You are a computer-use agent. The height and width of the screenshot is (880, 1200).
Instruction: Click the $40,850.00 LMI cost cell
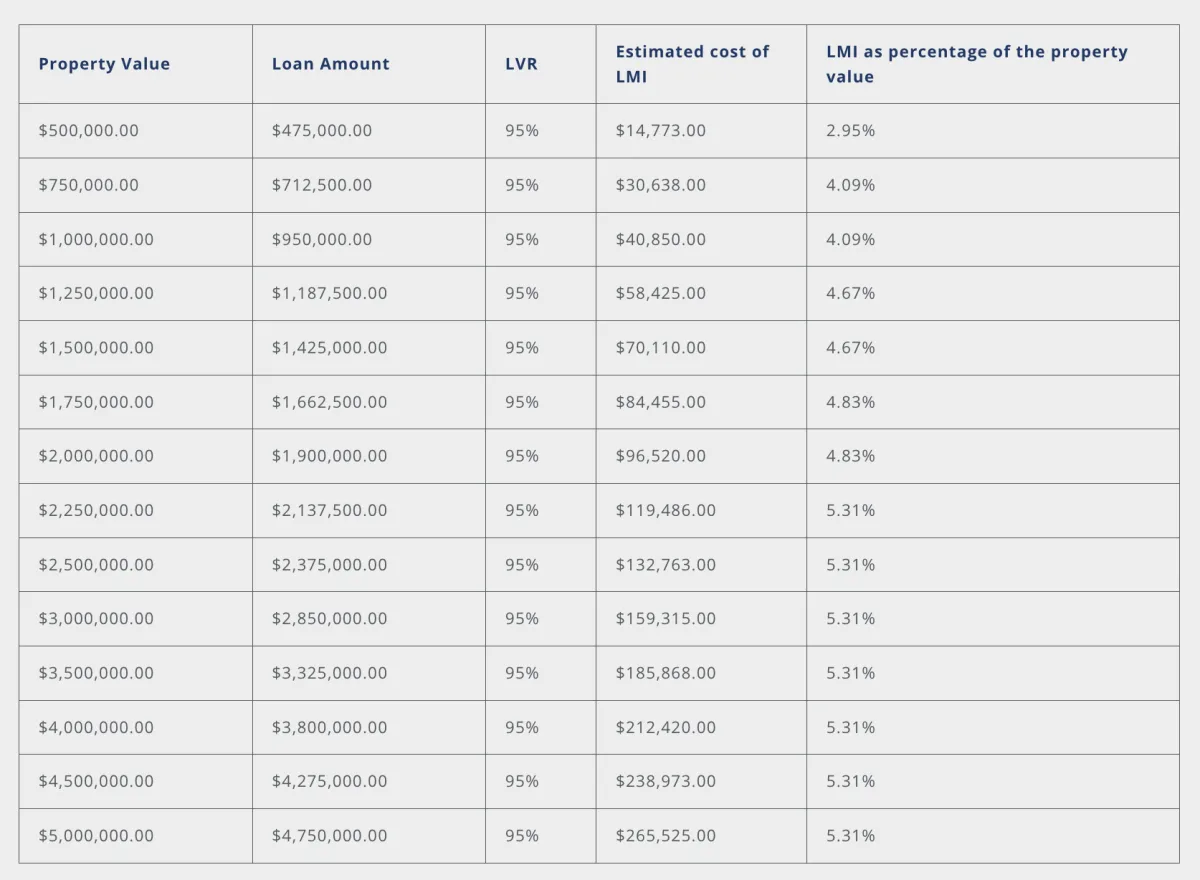point(660,240)
